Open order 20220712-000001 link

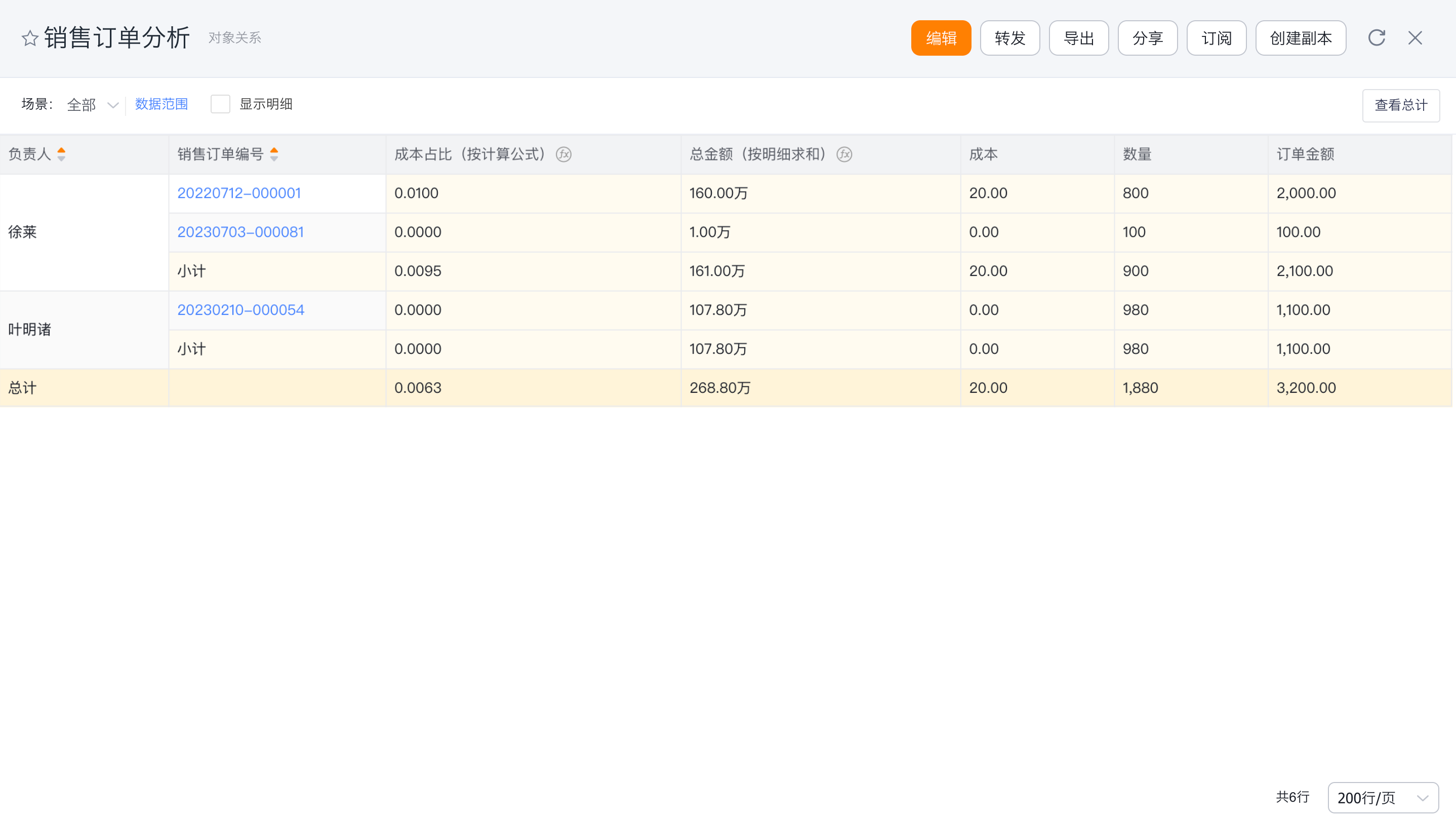click(239, 193)
